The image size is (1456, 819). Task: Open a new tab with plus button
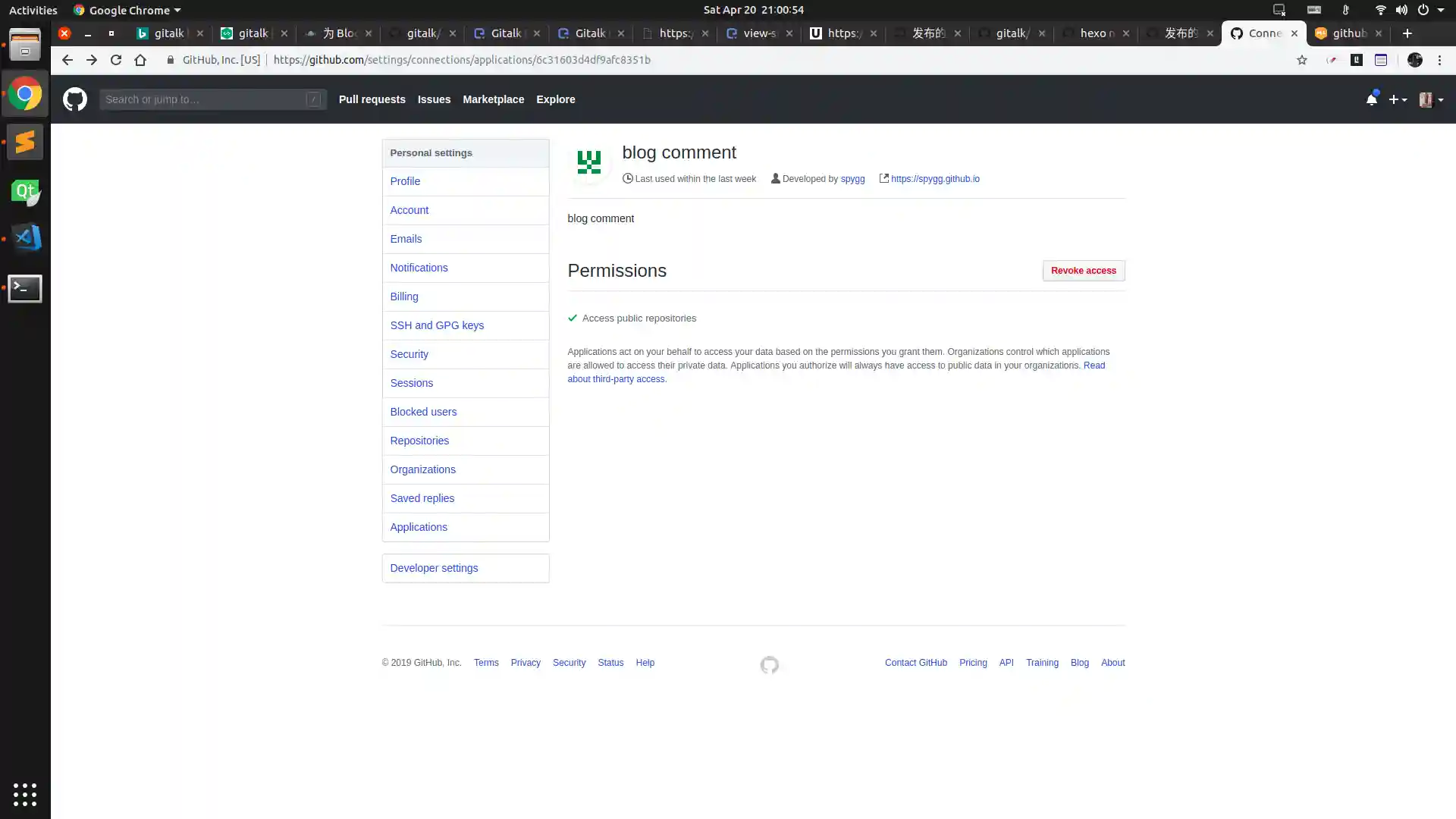[x=1407, y=33]
